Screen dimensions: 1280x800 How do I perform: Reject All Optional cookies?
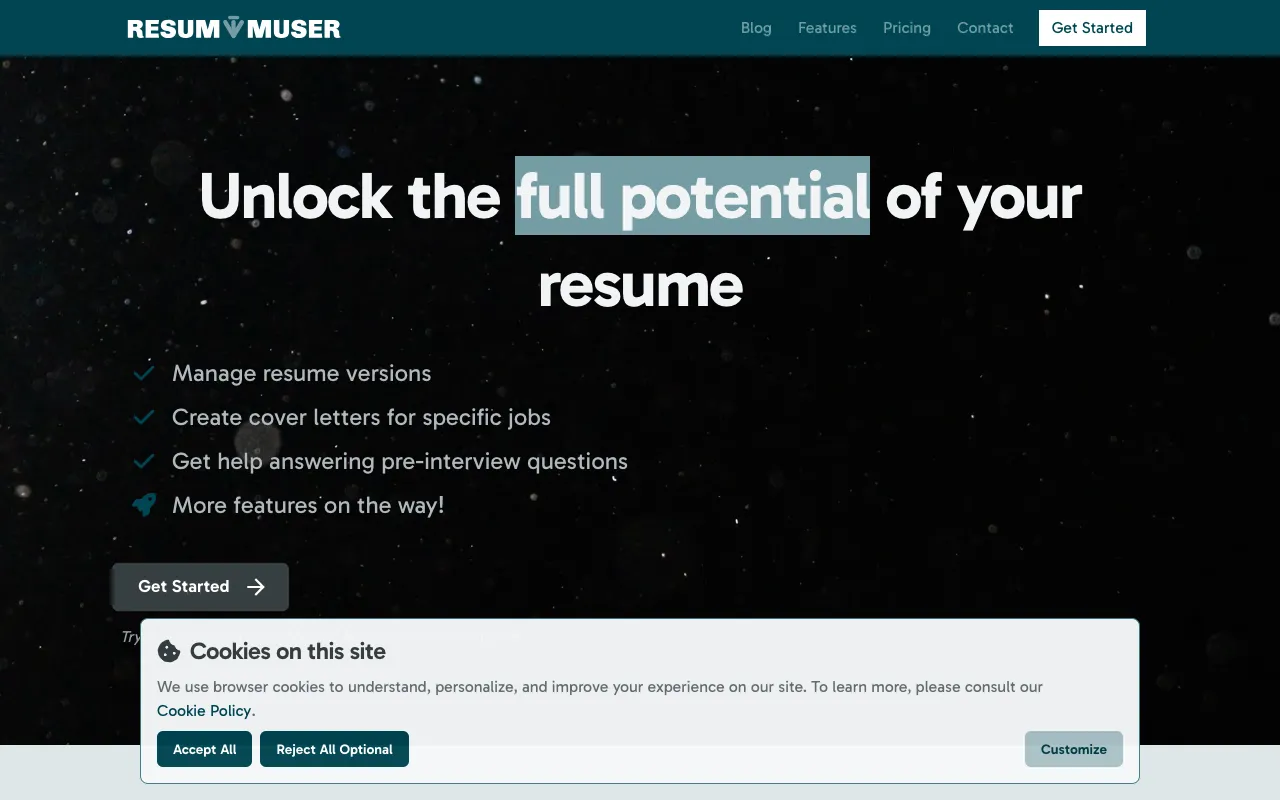point(334,749)
